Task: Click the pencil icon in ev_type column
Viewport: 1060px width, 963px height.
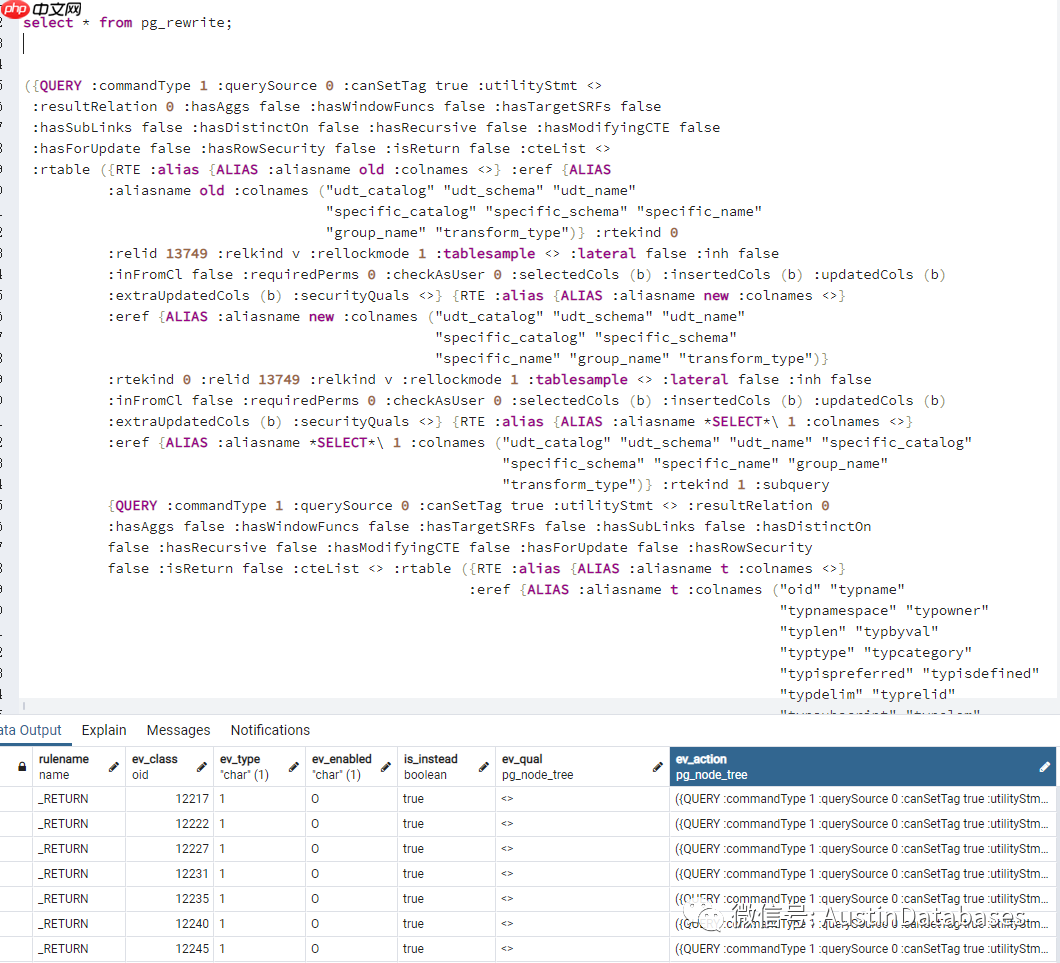Action: pyautogui.click(x=294, y=767)
